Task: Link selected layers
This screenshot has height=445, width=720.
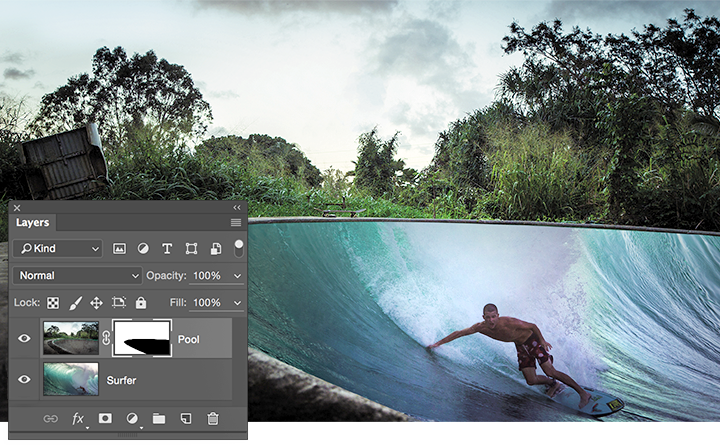Action: 51,419
